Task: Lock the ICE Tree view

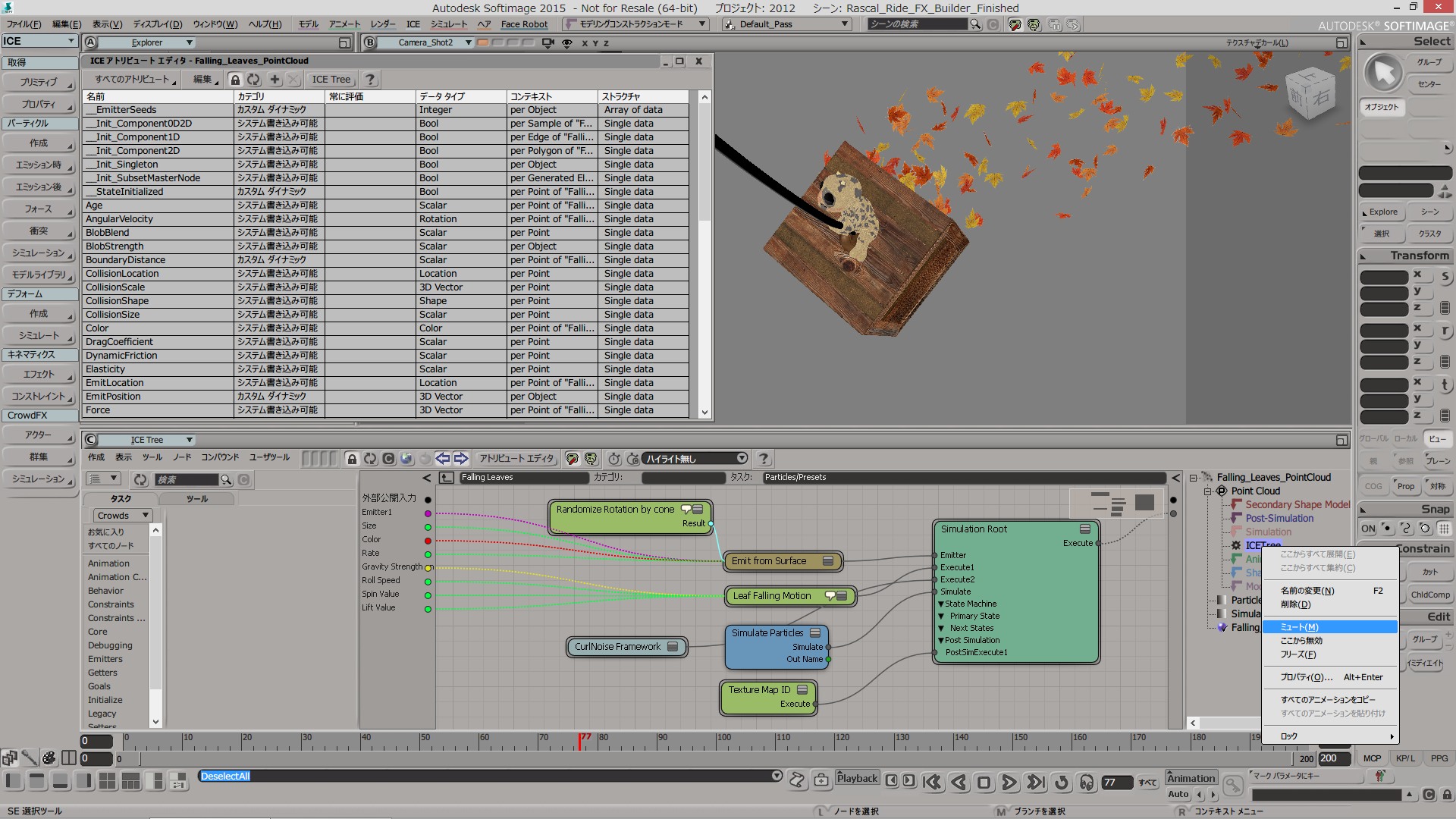Action: pos(352,459)
